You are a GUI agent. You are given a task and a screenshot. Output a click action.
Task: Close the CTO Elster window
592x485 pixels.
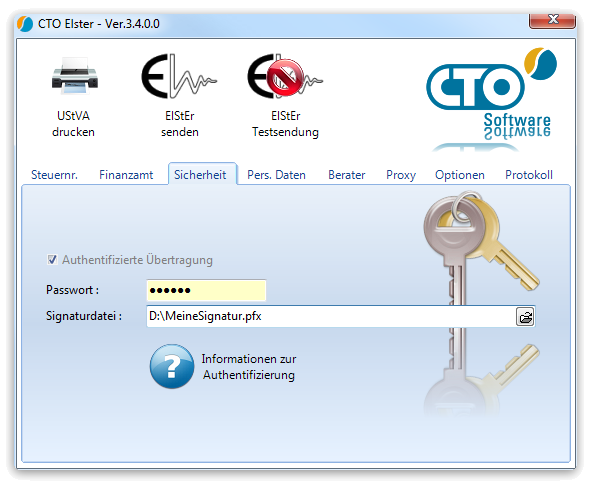(552, 20)
